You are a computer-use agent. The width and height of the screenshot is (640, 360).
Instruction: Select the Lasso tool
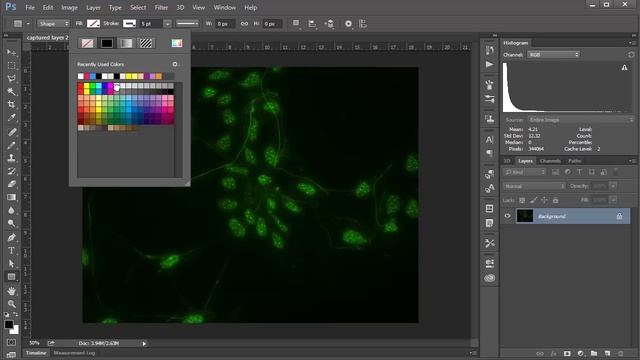pos(11,78)
